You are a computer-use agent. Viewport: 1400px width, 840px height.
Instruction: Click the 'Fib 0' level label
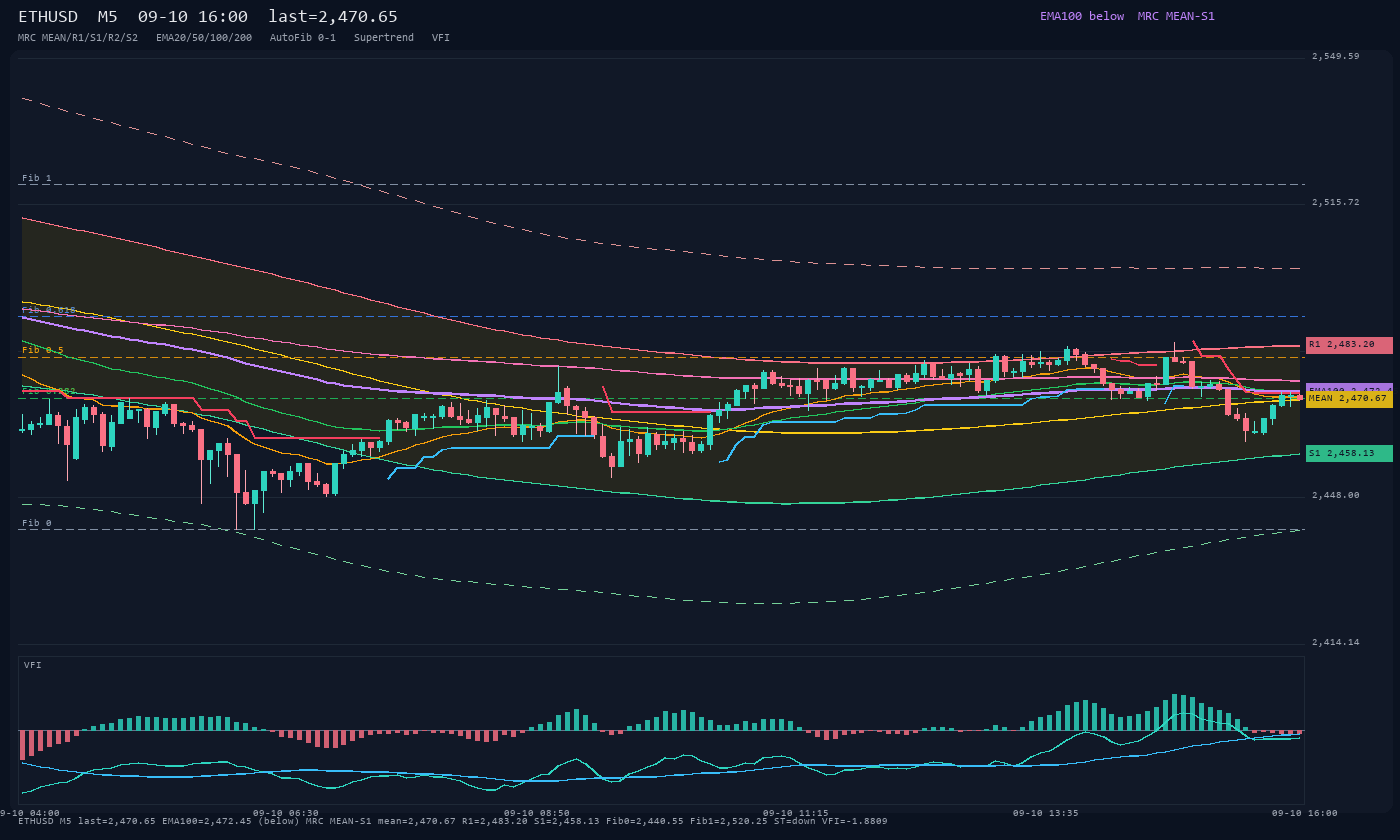[x=37, y=523]
